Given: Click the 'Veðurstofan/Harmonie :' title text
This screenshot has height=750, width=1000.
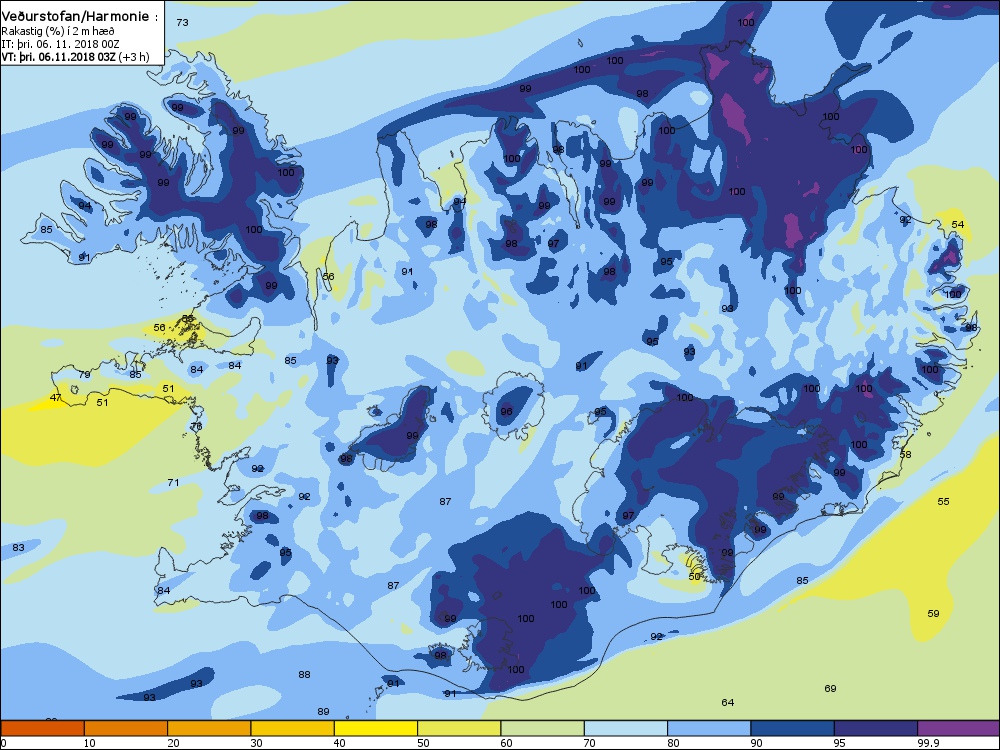Looking at the screenshot, I should 79,17.
